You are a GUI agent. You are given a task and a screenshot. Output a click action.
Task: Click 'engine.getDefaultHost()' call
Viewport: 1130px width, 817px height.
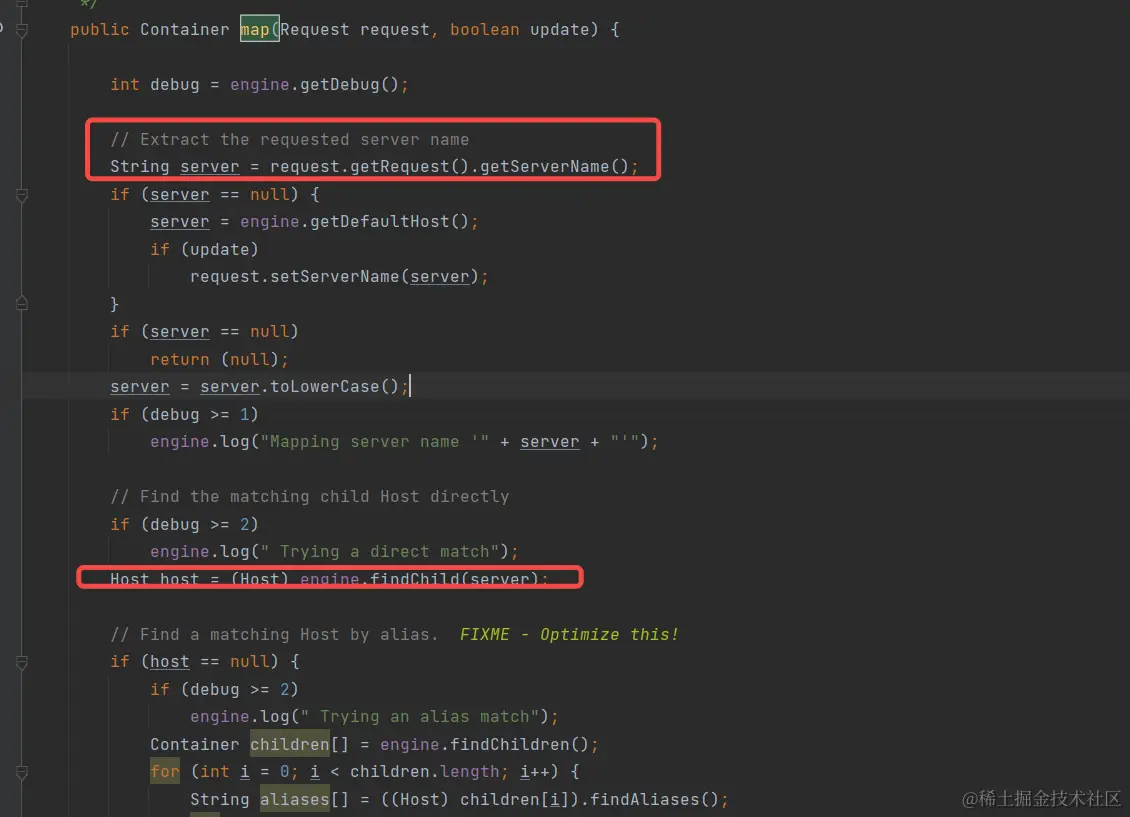355,222
